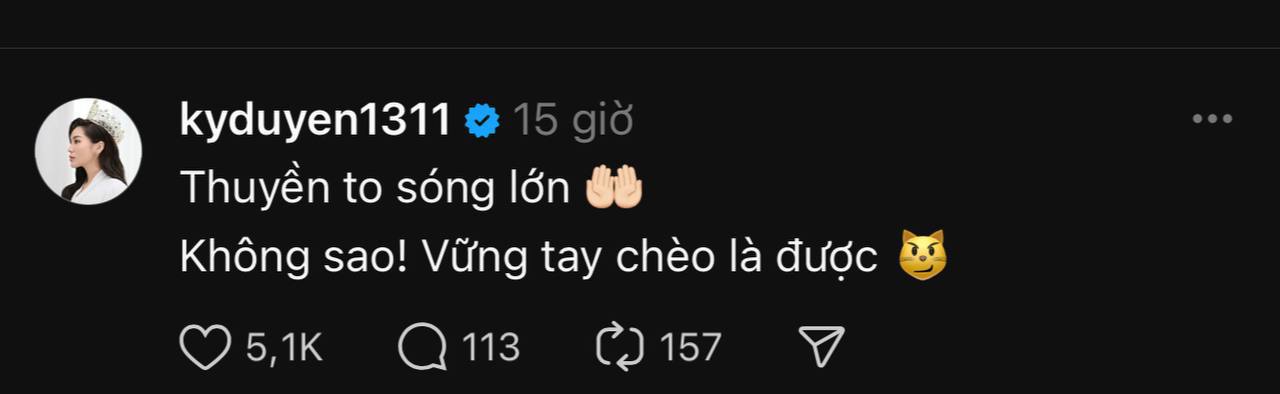
Task: Share the post with the paper plane icon
Action: 822,346
